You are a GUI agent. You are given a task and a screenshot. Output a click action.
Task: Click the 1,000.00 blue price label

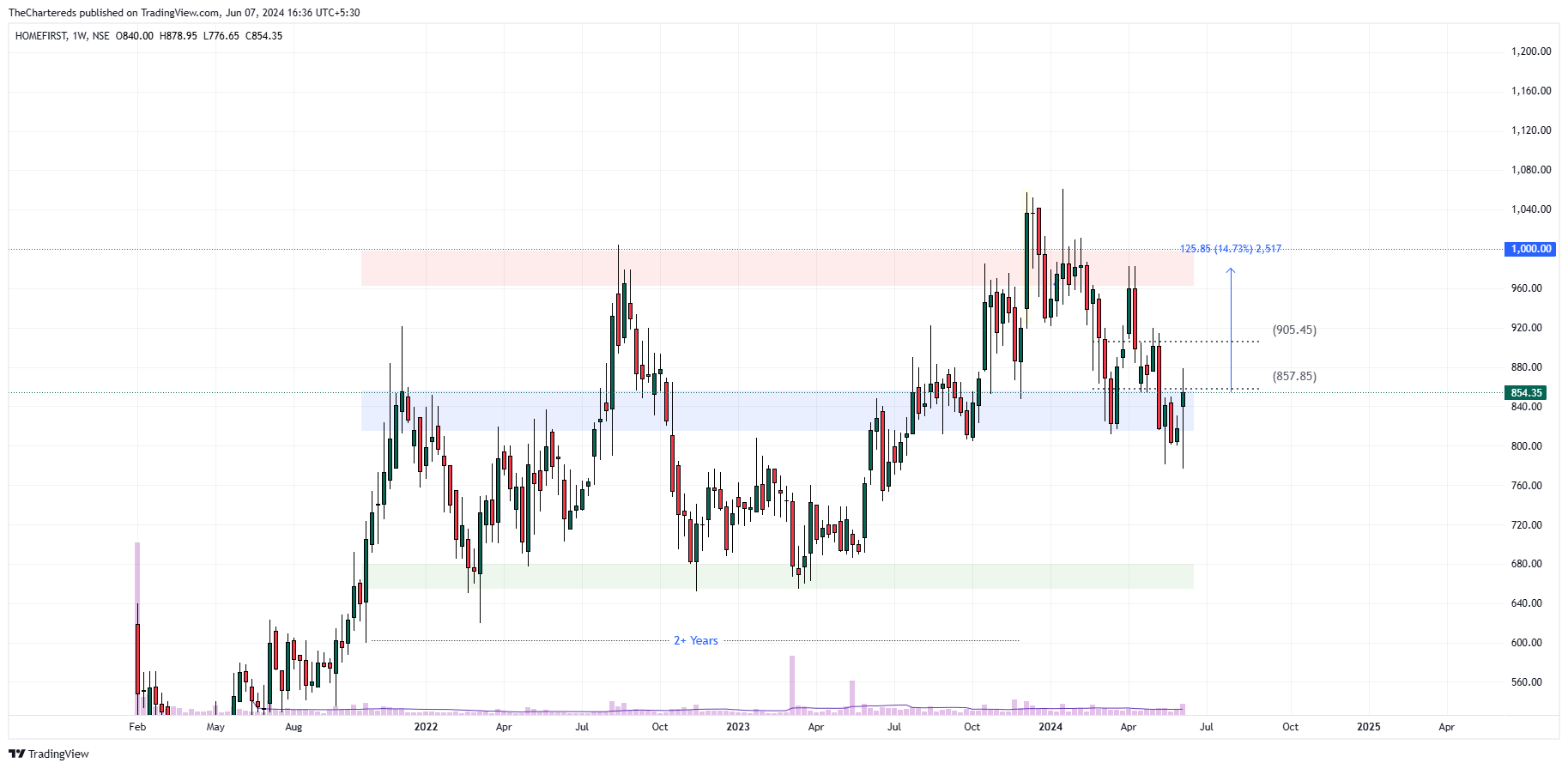(1530, 249)
